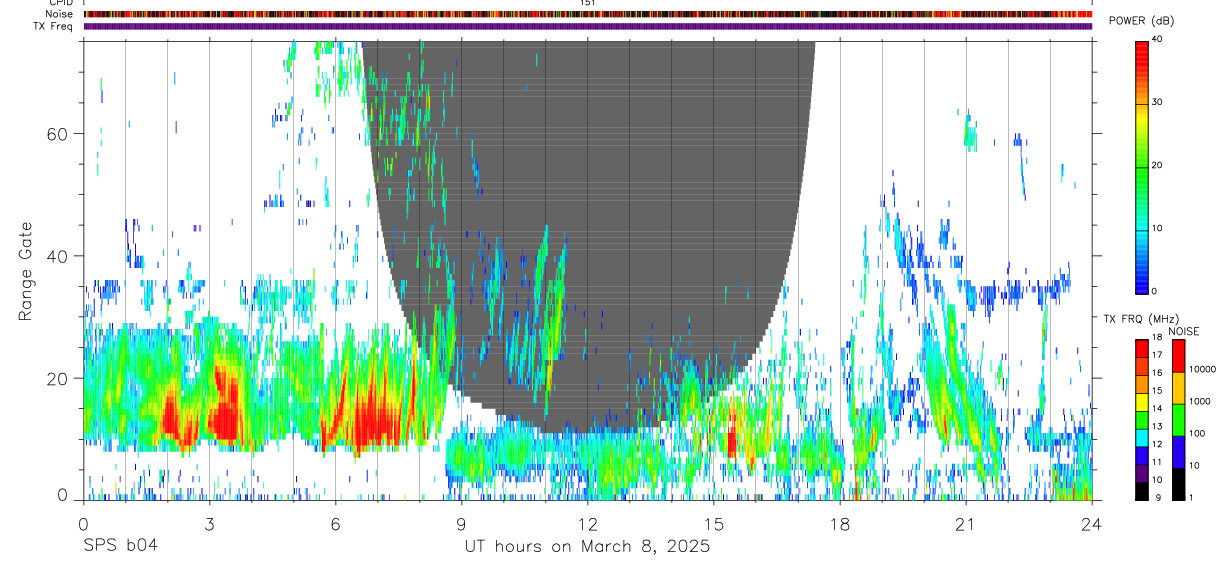Click the orange segment of the NOISE legend
Screen dimensions: 1228x567
tap(1177, 388)
